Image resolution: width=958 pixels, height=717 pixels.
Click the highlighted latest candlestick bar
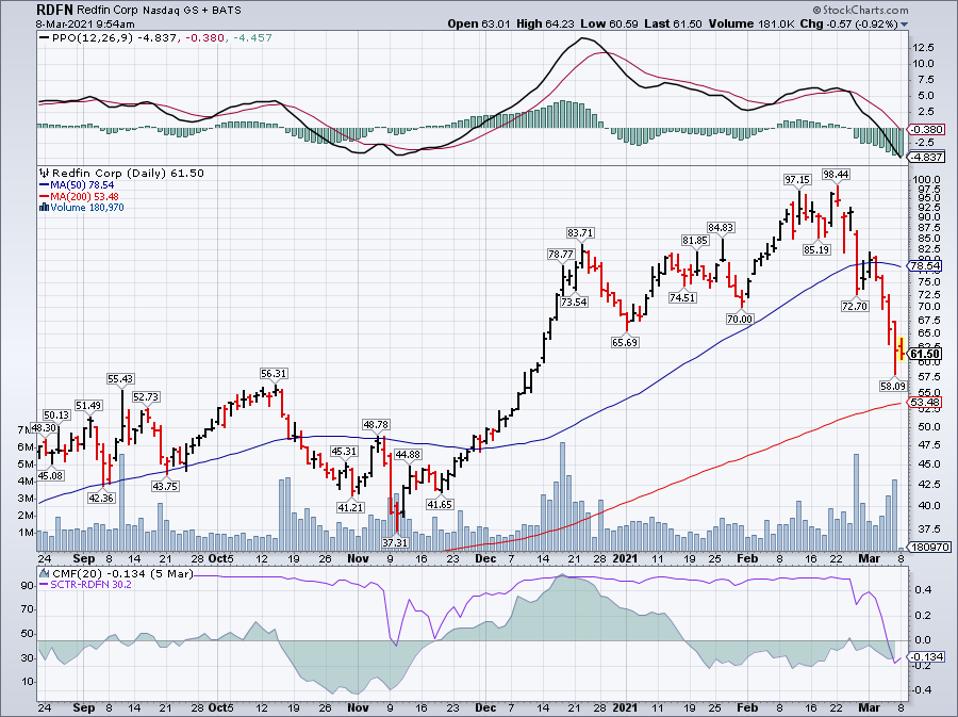901,349
